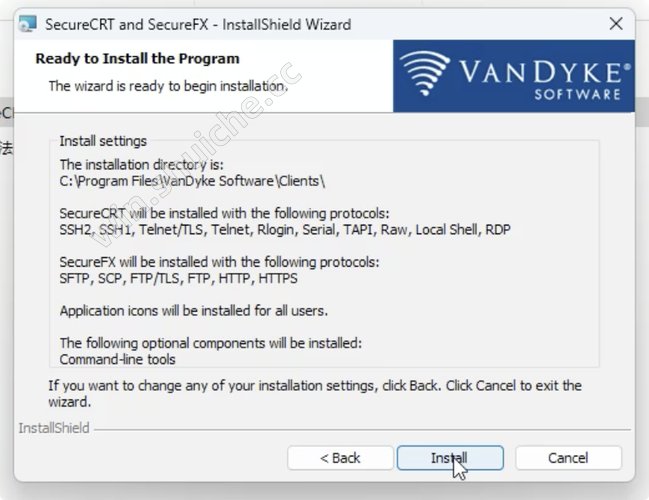Click the C:\Program Files\VanDyke Software\Clients path
Viewport: 649px width, 500px height.
coord(192,181)
